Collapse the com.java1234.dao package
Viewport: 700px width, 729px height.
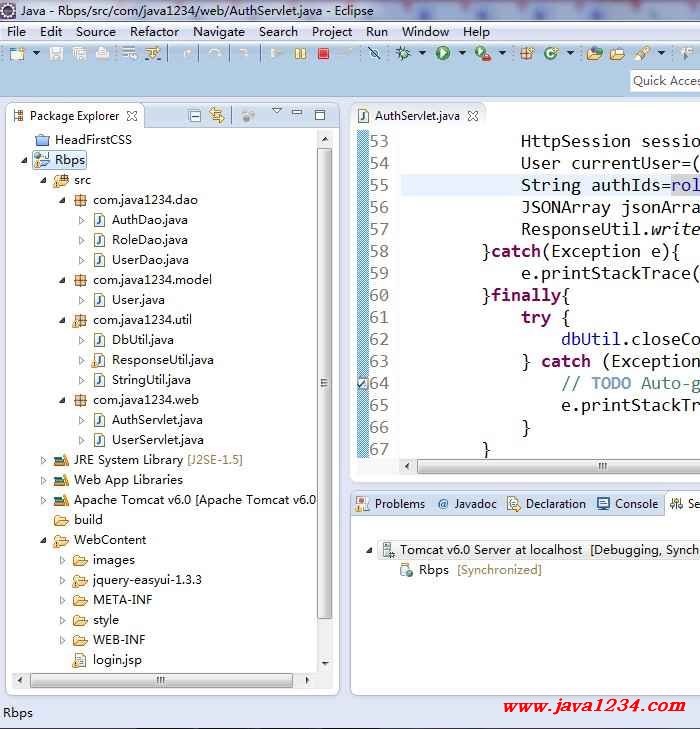(x=62, y=200)
